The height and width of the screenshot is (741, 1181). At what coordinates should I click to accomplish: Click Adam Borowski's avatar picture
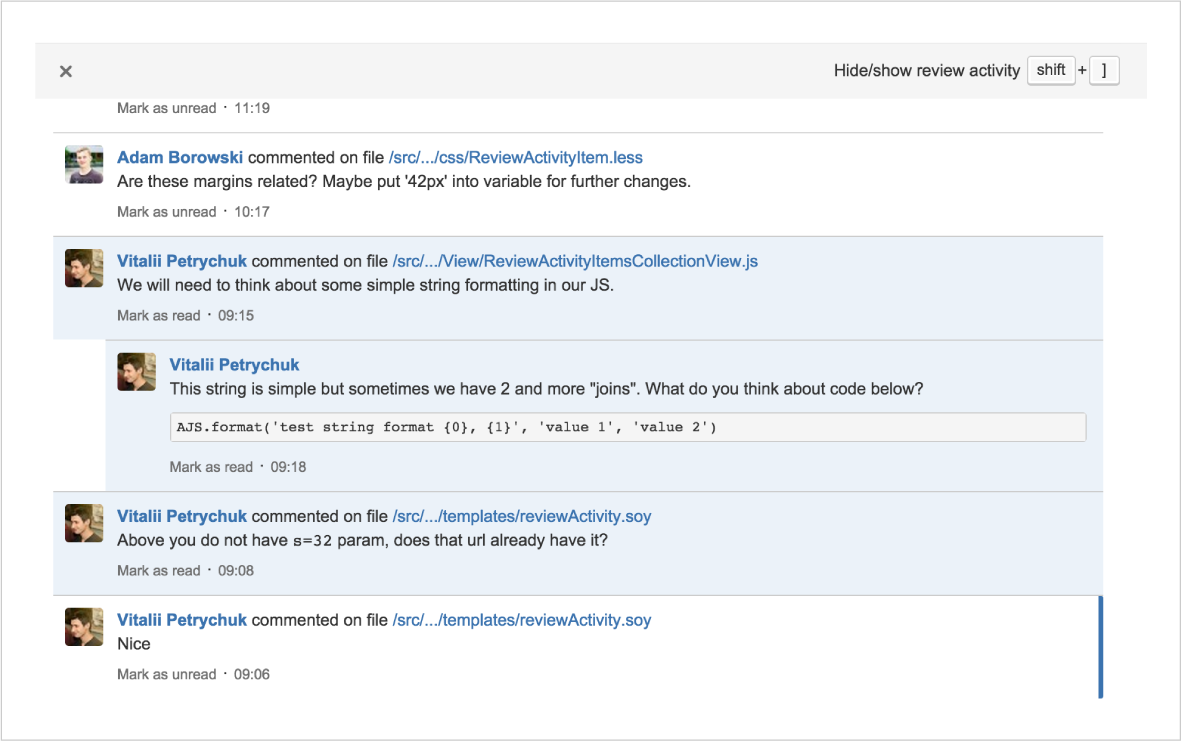click(x=84, y=164)
